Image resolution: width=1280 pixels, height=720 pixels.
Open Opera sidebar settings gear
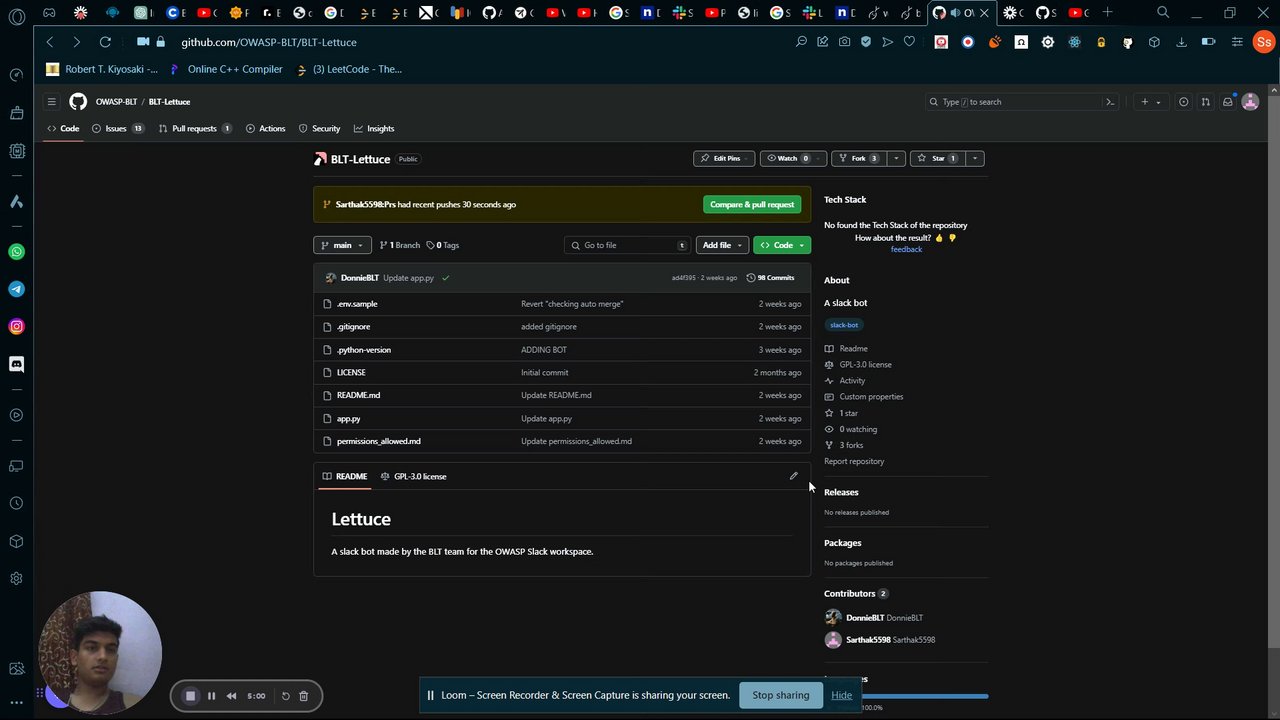tap(16, 579)
